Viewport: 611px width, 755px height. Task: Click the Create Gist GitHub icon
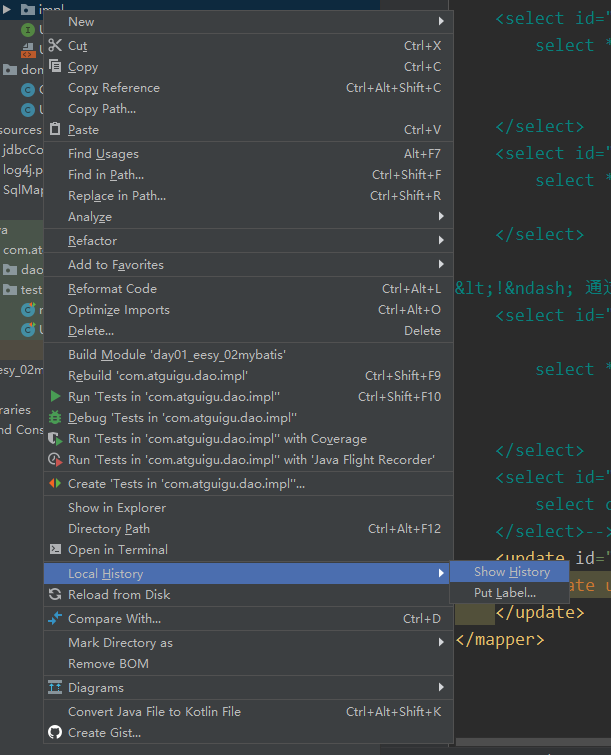pos(55,733)
